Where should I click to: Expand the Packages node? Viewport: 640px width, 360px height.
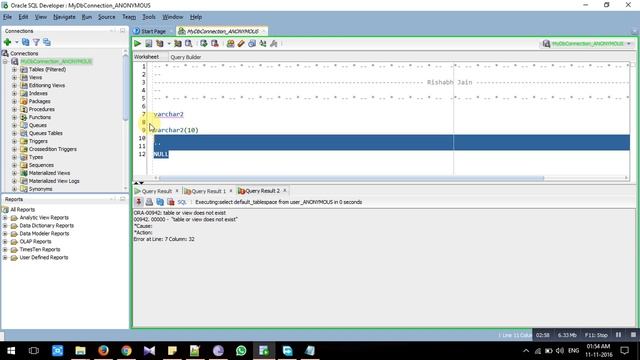(x=14, y=101)
